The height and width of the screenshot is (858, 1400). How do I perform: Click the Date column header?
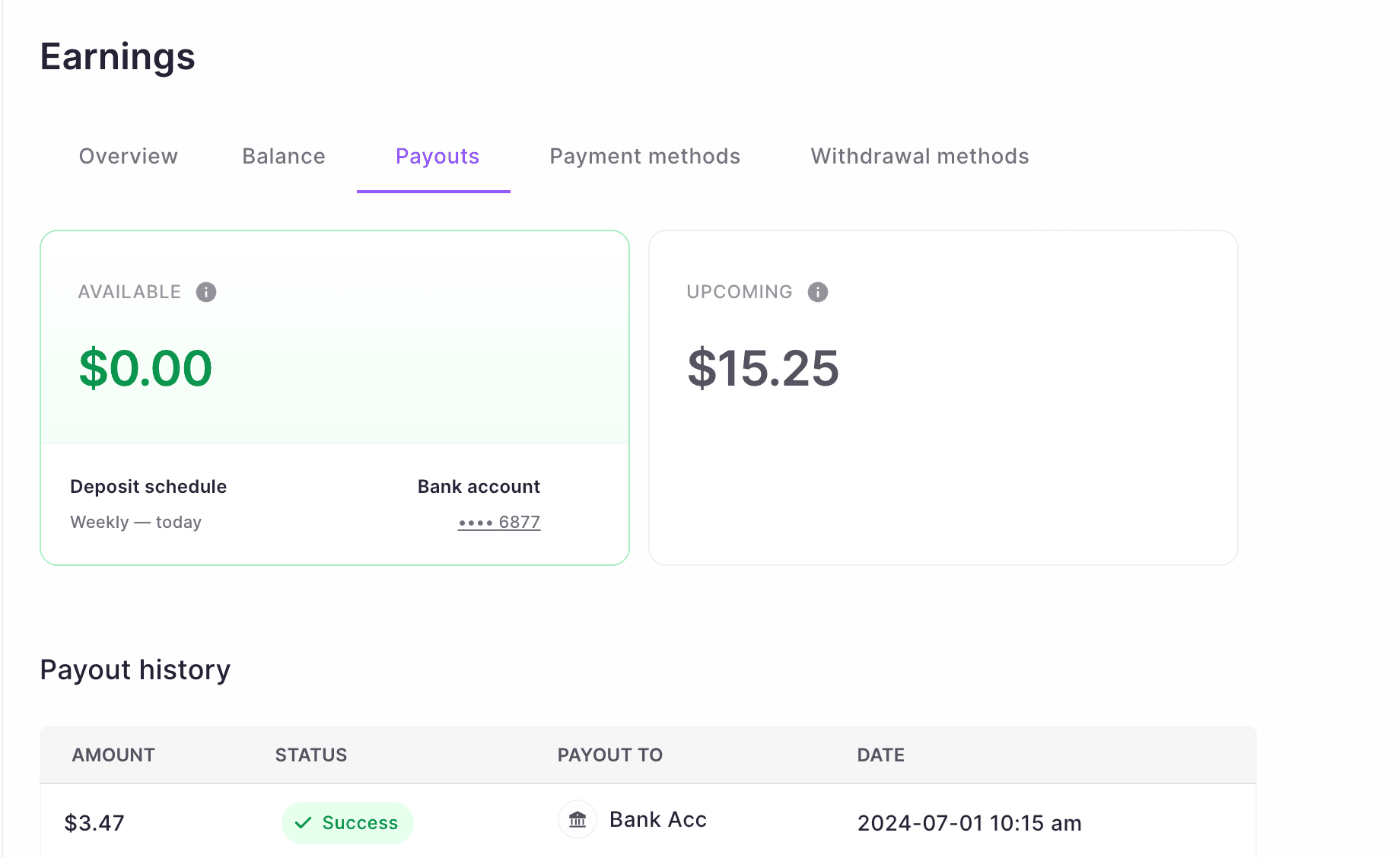pyautogui.click(x=881, y=755)
